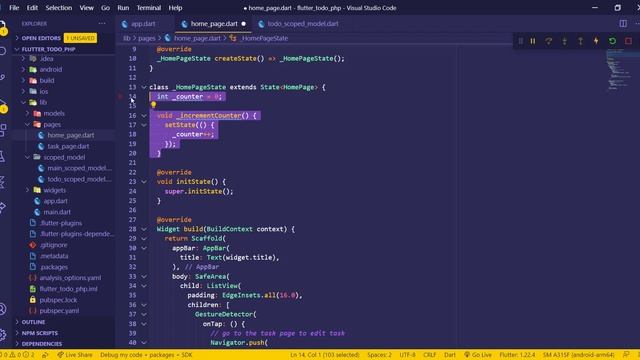Open the Selection menu
This screenshot has height=360, width=640.
tap(59, 8)
